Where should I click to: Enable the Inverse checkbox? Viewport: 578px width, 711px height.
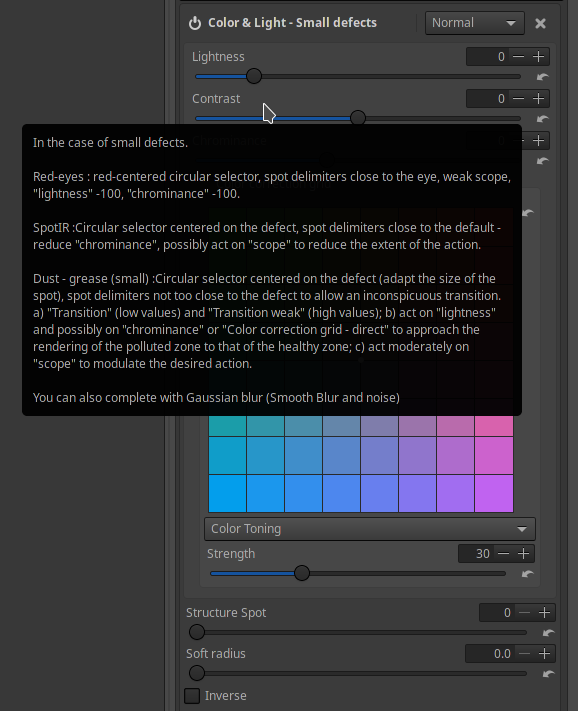(192, 696)
